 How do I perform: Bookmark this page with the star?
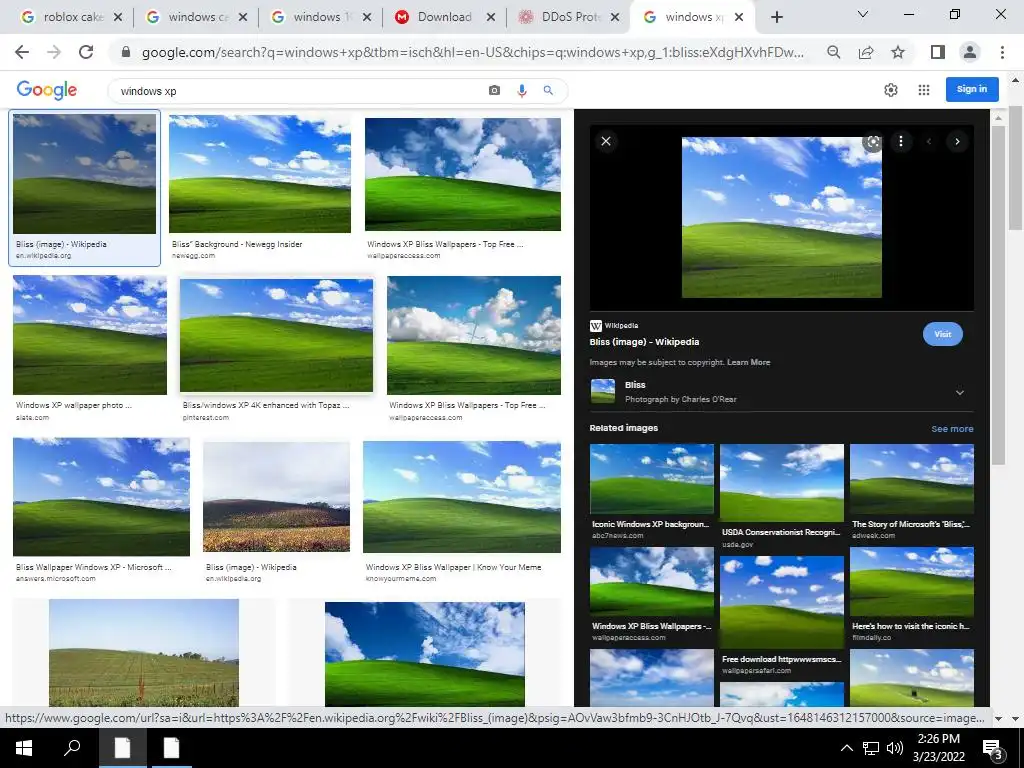(898, 52)
